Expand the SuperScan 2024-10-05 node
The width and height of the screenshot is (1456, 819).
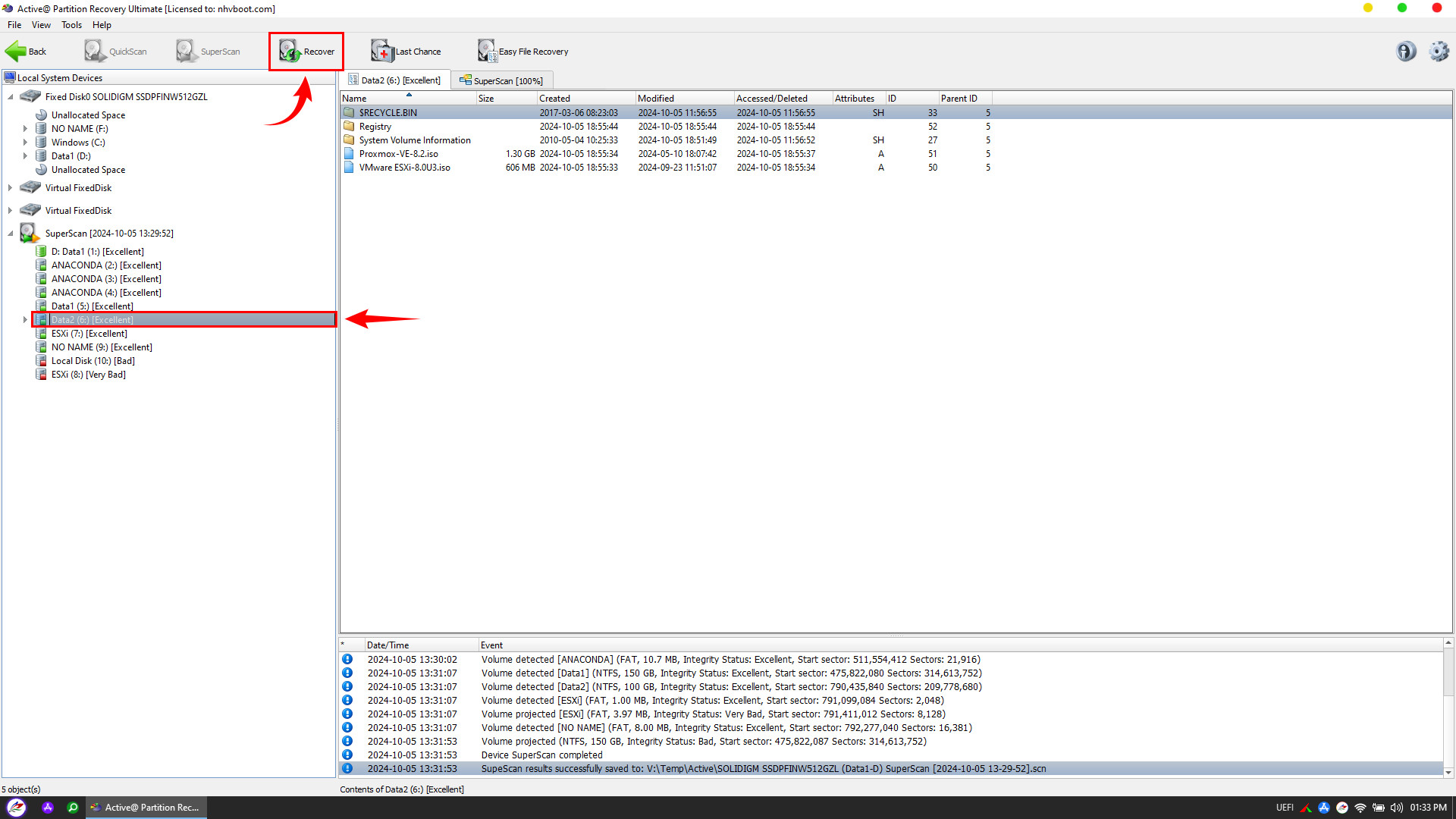pos(10,233)
